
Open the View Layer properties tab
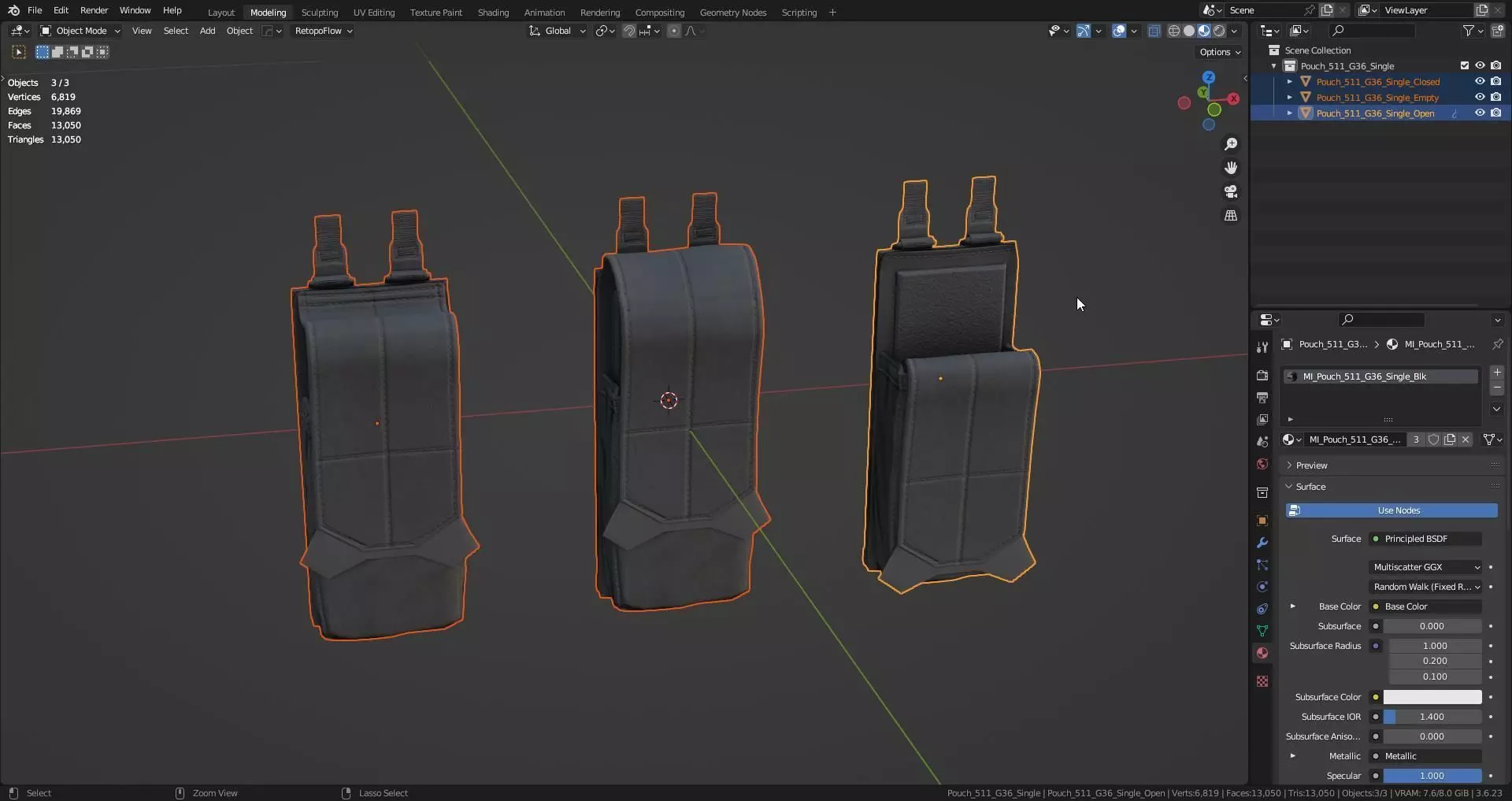click(1262, 420)
